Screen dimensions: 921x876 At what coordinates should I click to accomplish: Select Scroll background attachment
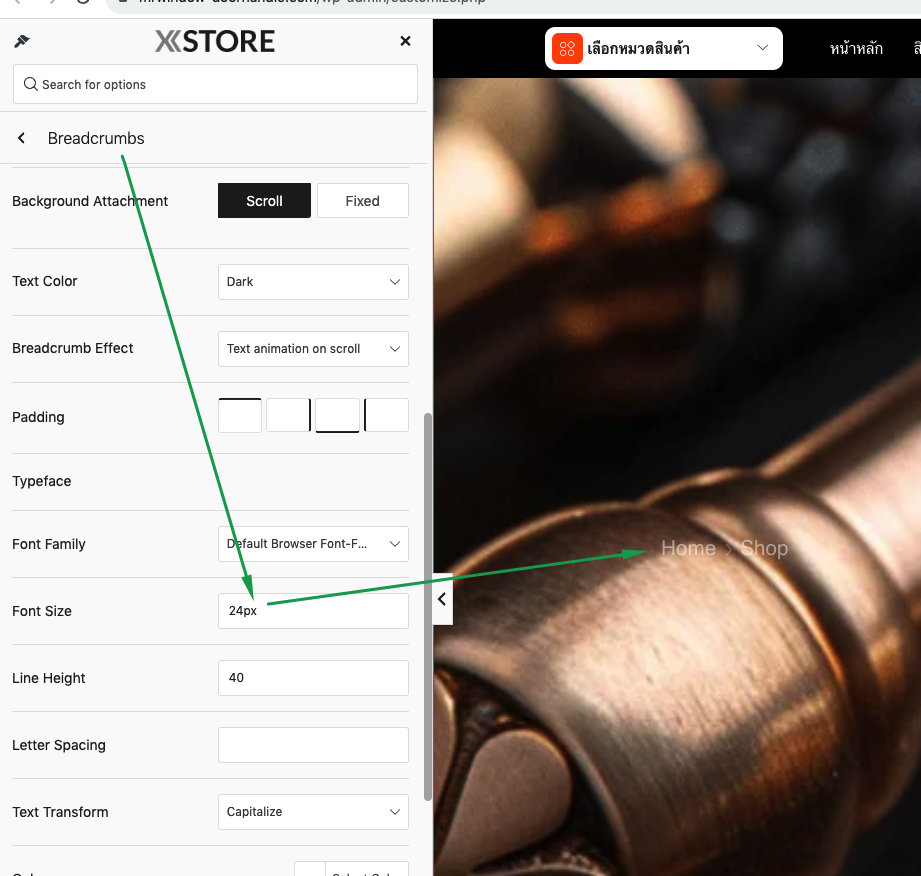click(x=264, y=200)
